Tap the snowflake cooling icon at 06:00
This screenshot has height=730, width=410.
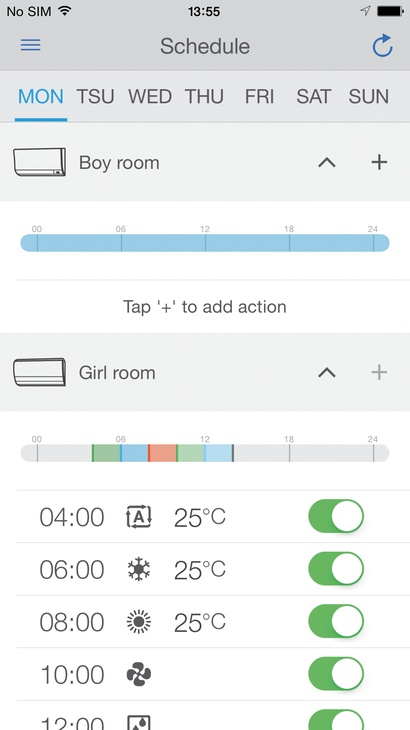(x=139, y=569)
